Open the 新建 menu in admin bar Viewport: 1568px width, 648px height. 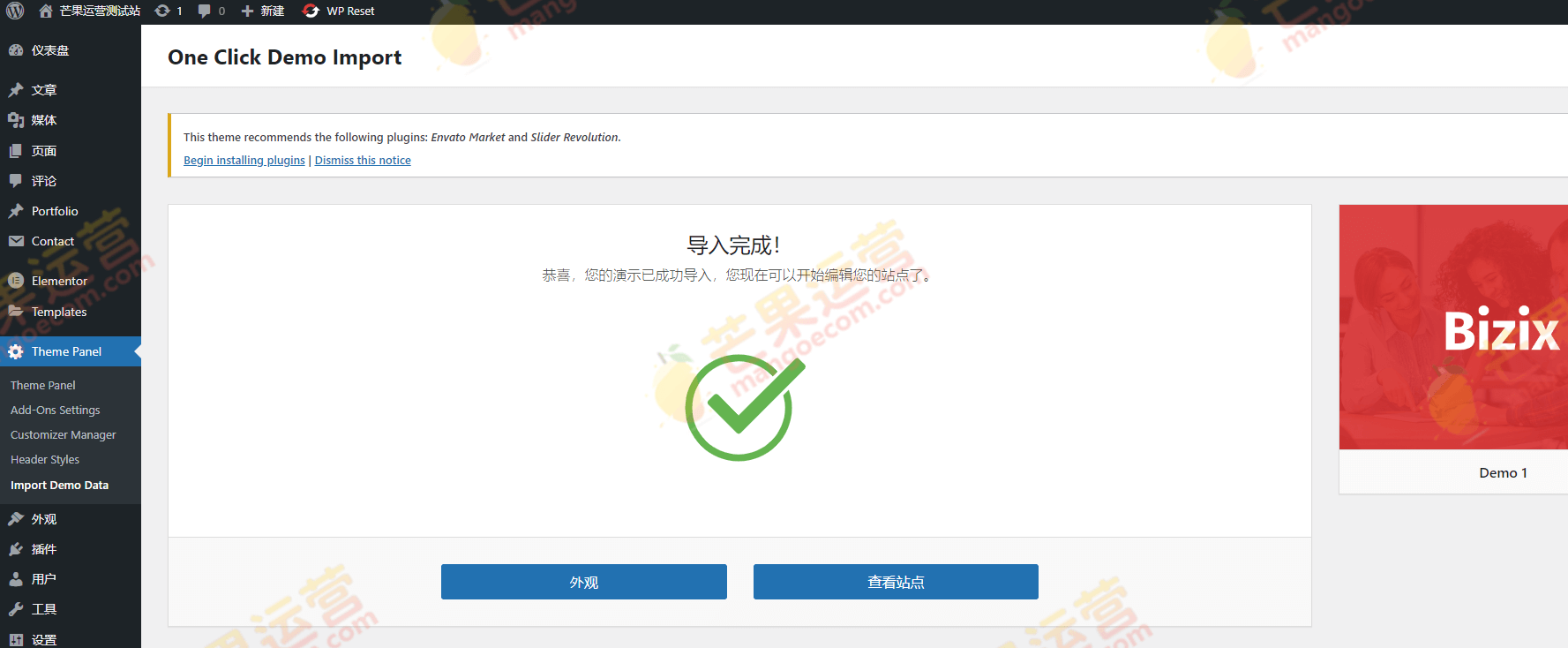(273, 11)
